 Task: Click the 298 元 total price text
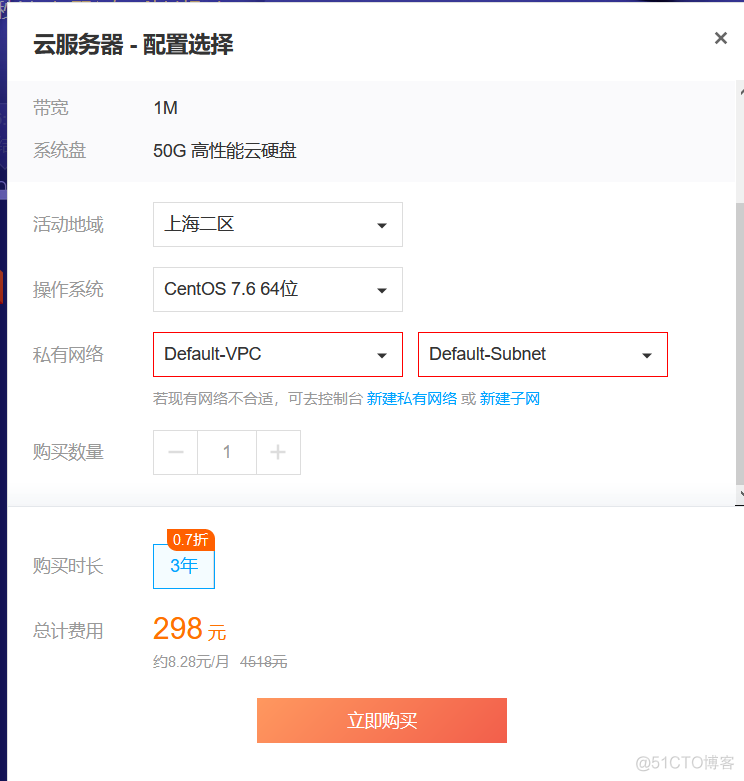[x=189, y=629]
